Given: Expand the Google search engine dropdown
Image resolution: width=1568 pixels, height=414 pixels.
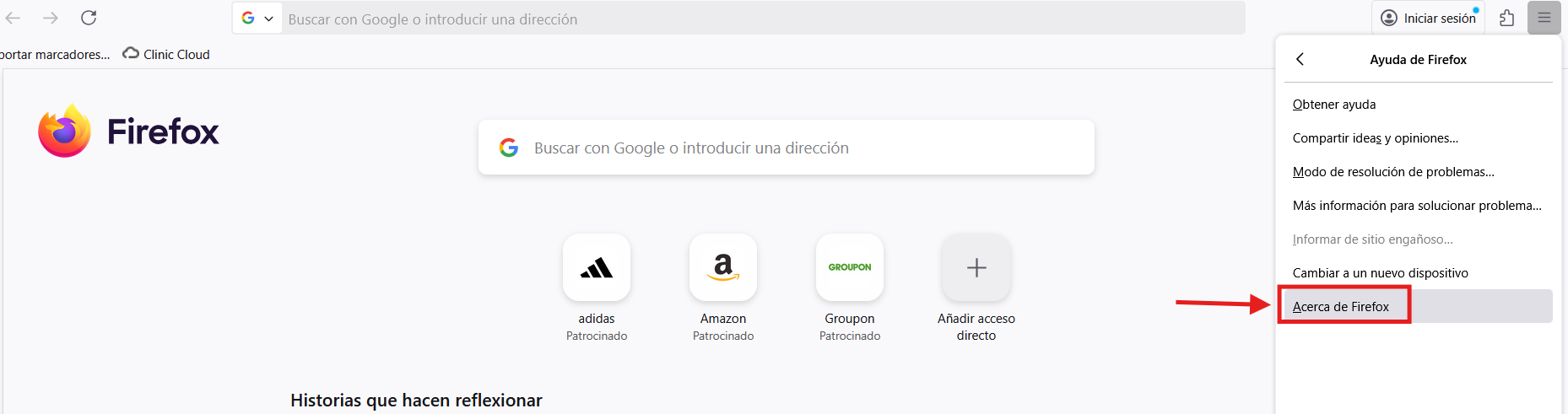Looking at the screenshot, I should [257, 19].
